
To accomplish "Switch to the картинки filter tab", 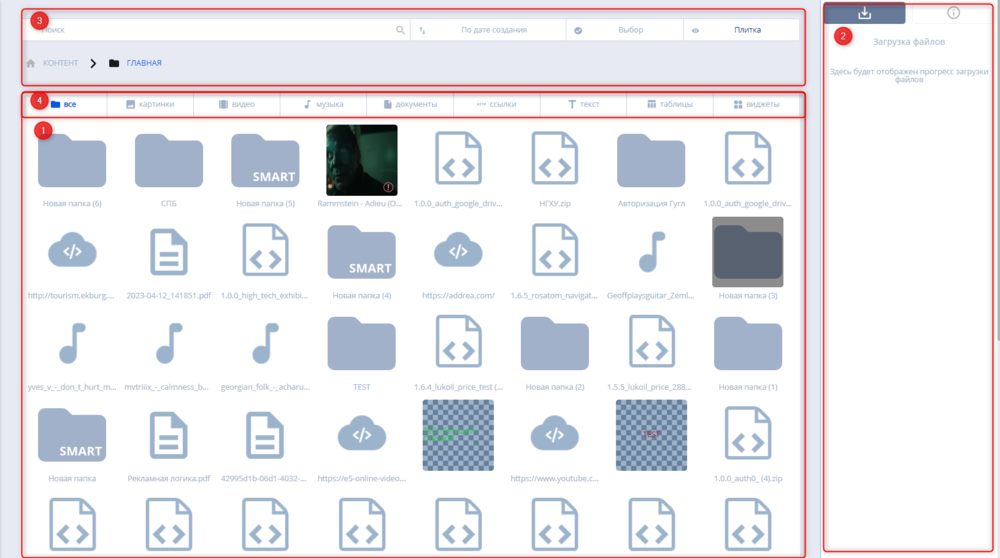I will [149, 104].
